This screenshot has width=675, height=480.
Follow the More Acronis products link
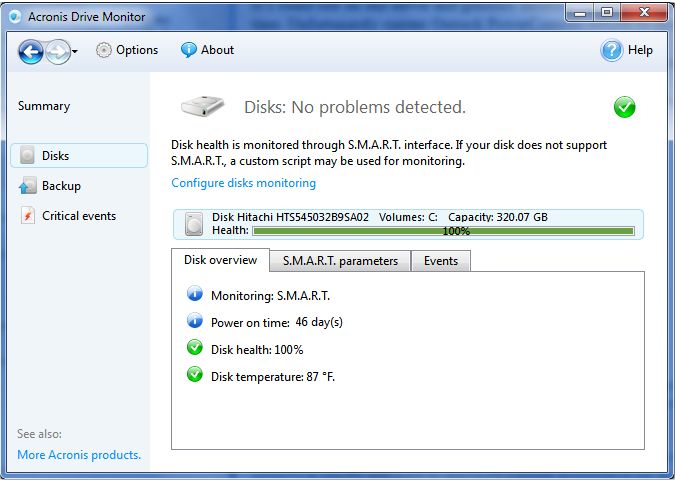point(79,455)
